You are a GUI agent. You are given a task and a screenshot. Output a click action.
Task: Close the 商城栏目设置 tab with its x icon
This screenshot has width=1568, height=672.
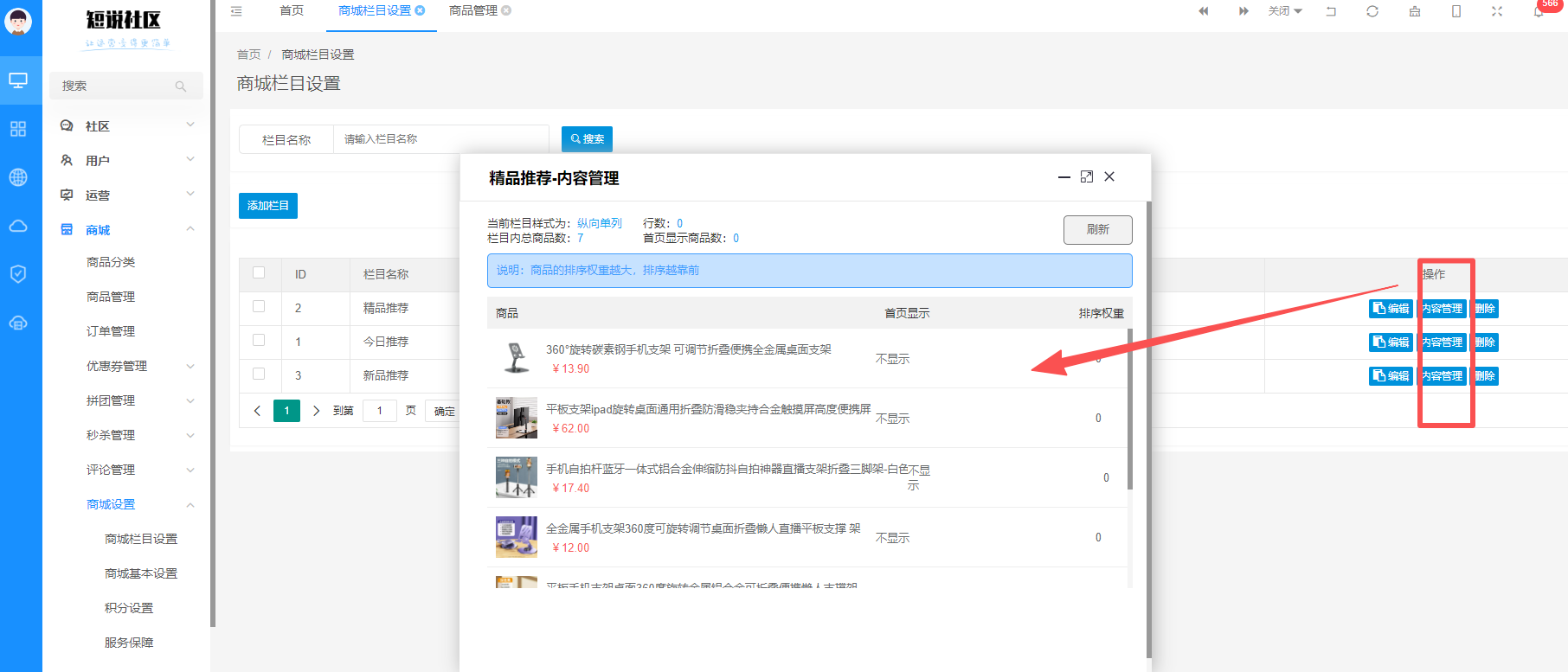click(420, 10)
